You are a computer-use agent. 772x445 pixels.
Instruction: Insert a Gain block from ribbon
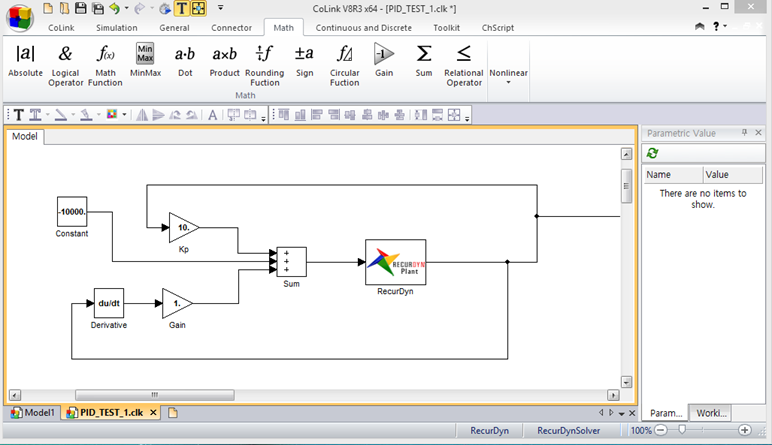(x=384, y=61)
